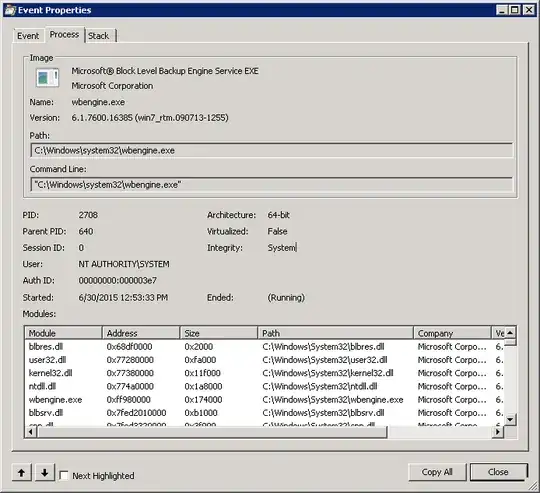Image resolution: width=540 pixels, height=493 pixels.
Task: Click the modules list scroll up arrow
Action: pyautogui.click(x=510, y=333)
